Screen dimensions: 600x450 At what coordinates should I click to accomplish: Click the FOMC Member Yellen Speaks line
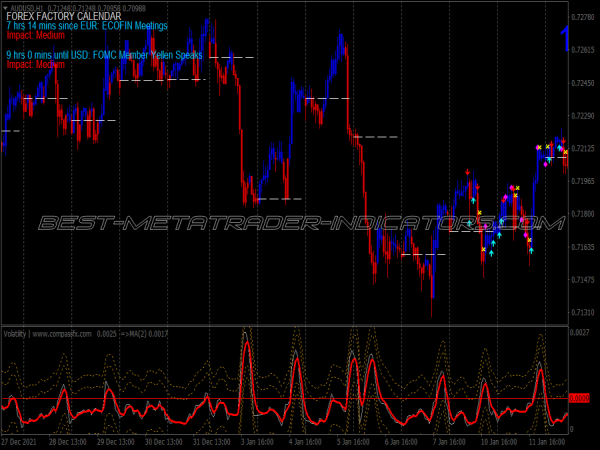click(x=104, y=55)
